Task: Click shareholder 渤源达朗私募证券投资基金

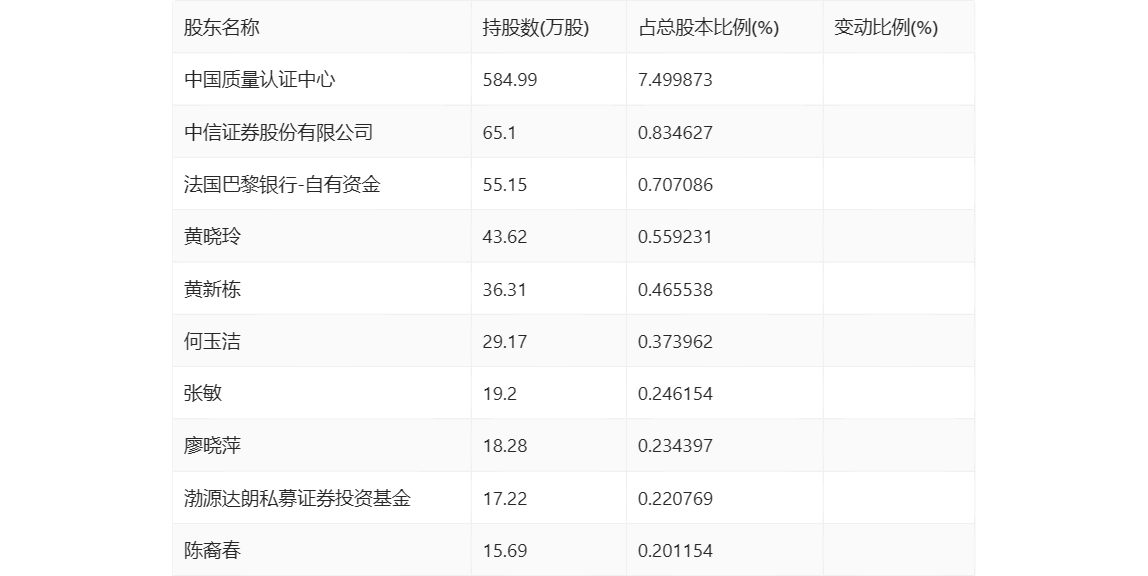Action: [297, 498]
